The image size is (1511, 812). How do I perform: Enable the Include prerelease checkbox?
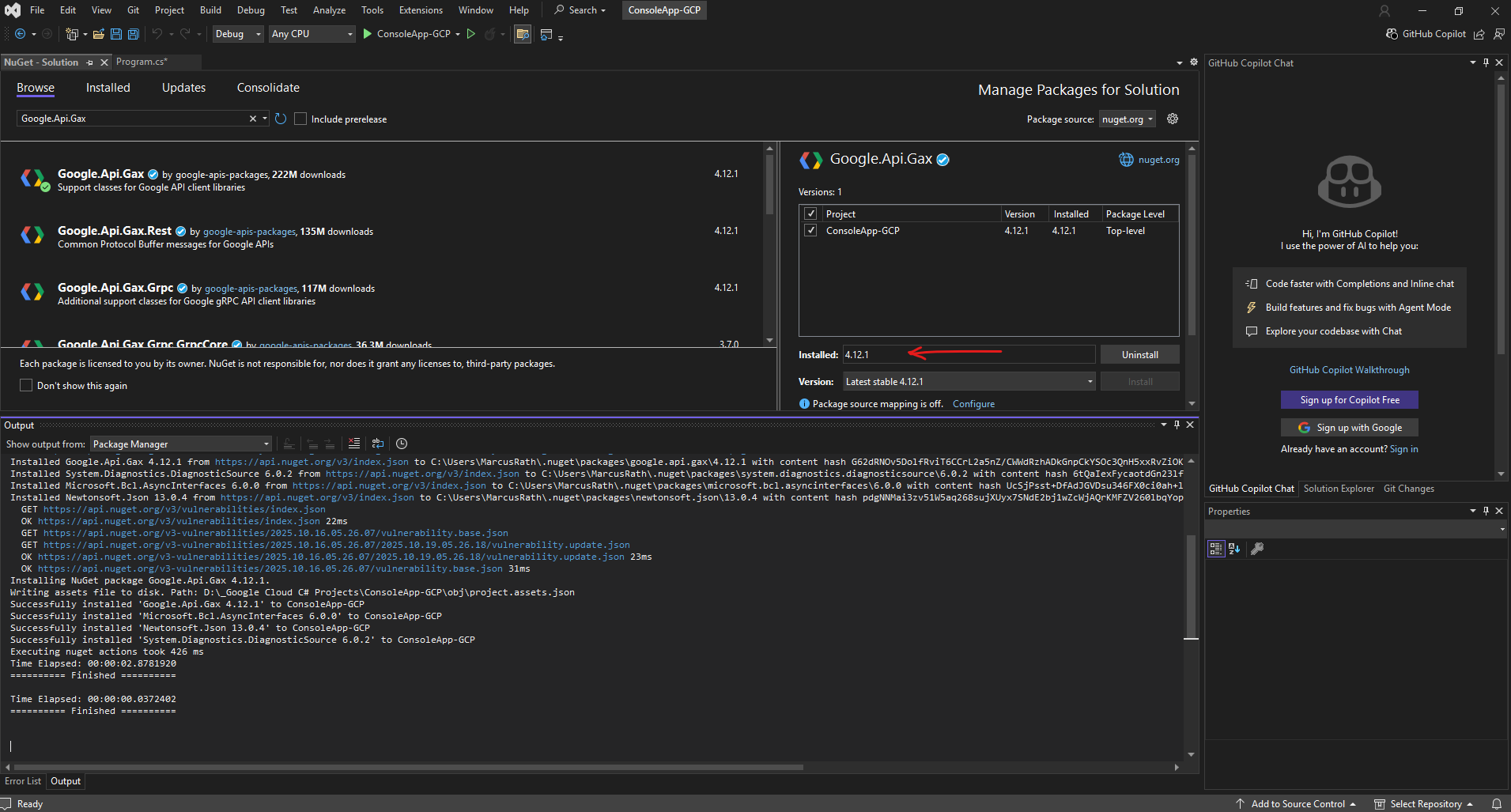300,119
